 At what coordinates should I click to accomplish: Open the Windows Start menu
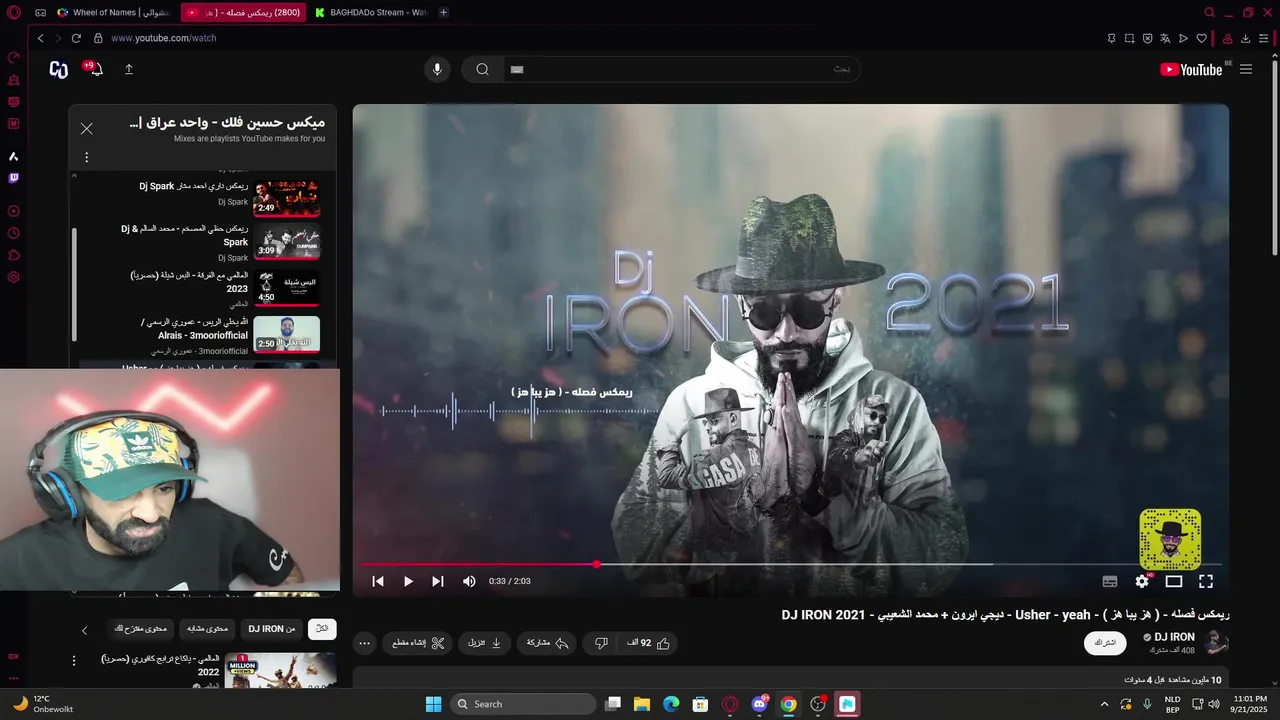tap(433, 704)
